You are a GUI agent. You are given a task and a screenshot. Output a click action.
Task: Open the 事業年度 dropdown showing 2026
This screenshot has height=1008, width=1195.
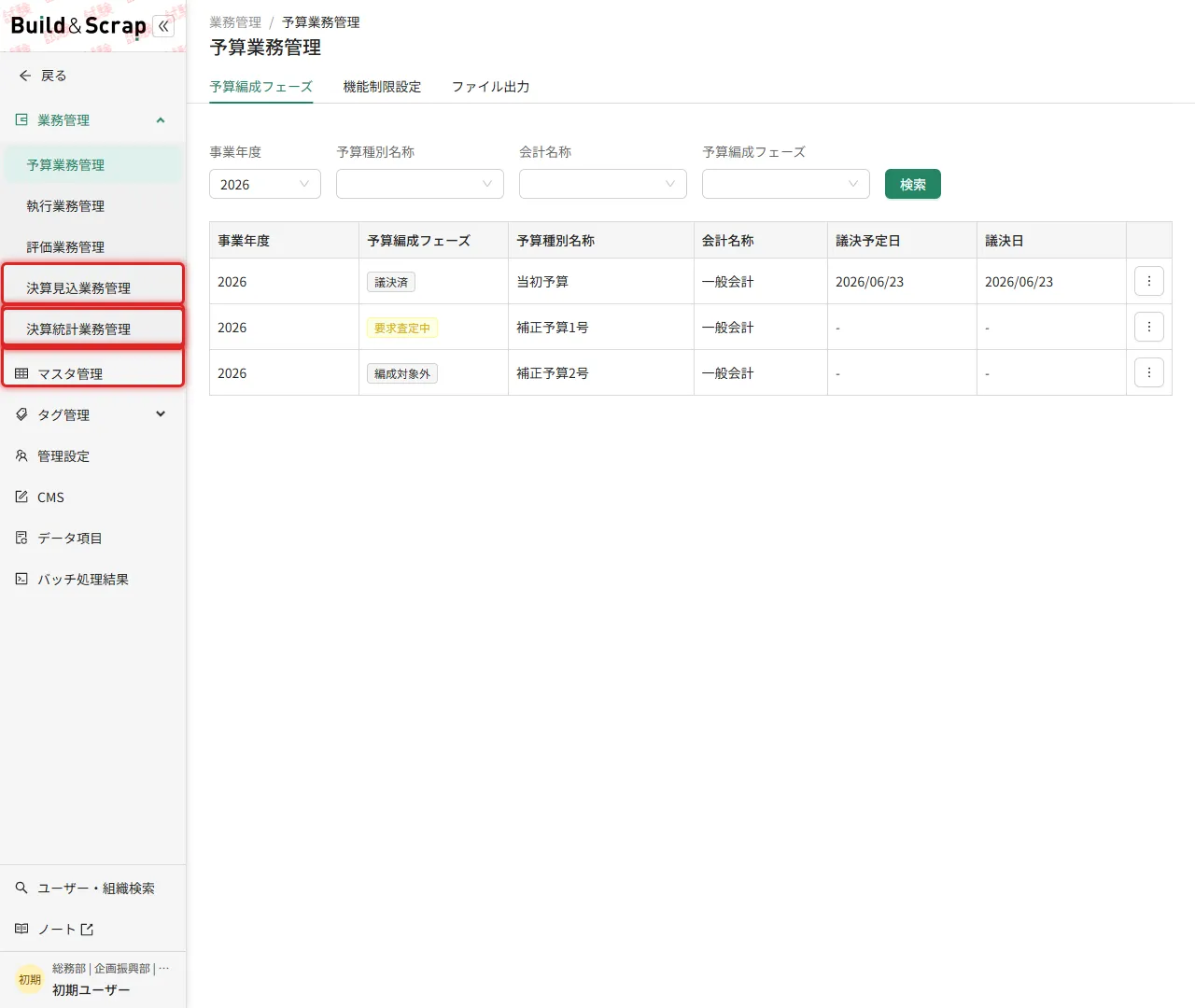[265, 184]
